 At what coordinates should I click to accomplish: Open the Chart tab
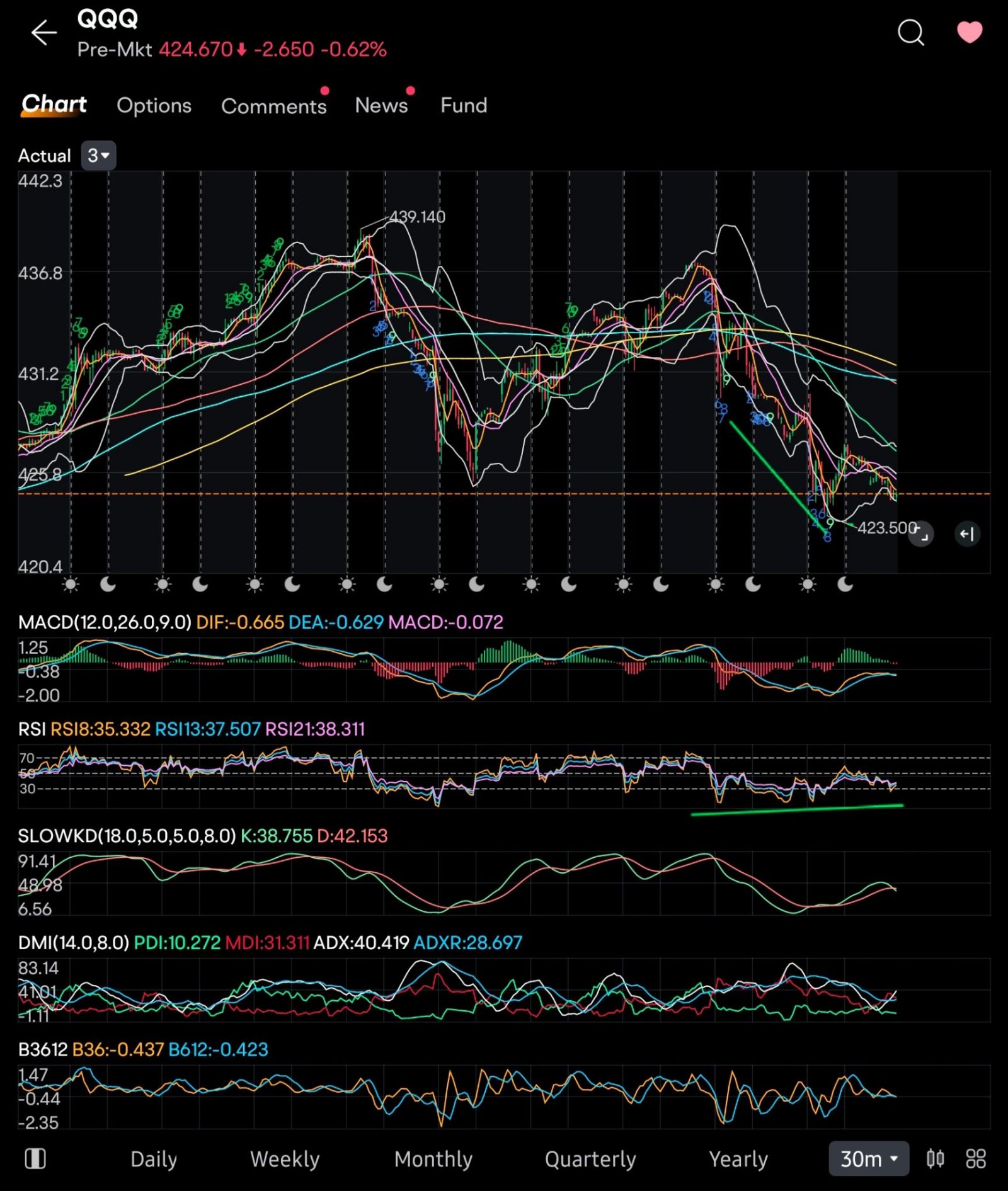tap(54, 104)
